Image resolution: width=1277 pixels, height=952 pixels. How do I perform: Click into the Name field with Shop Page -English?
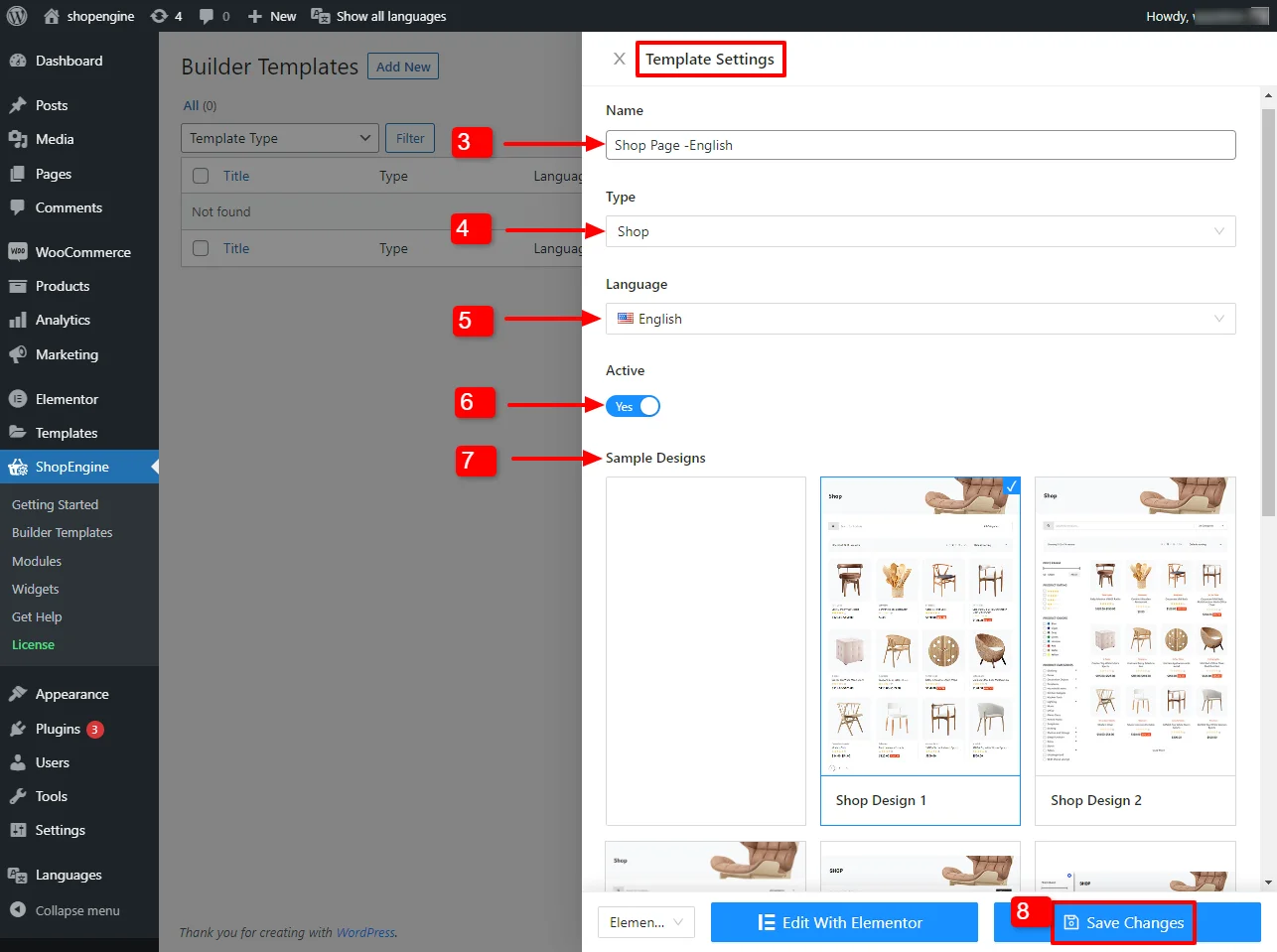(921, 145)
